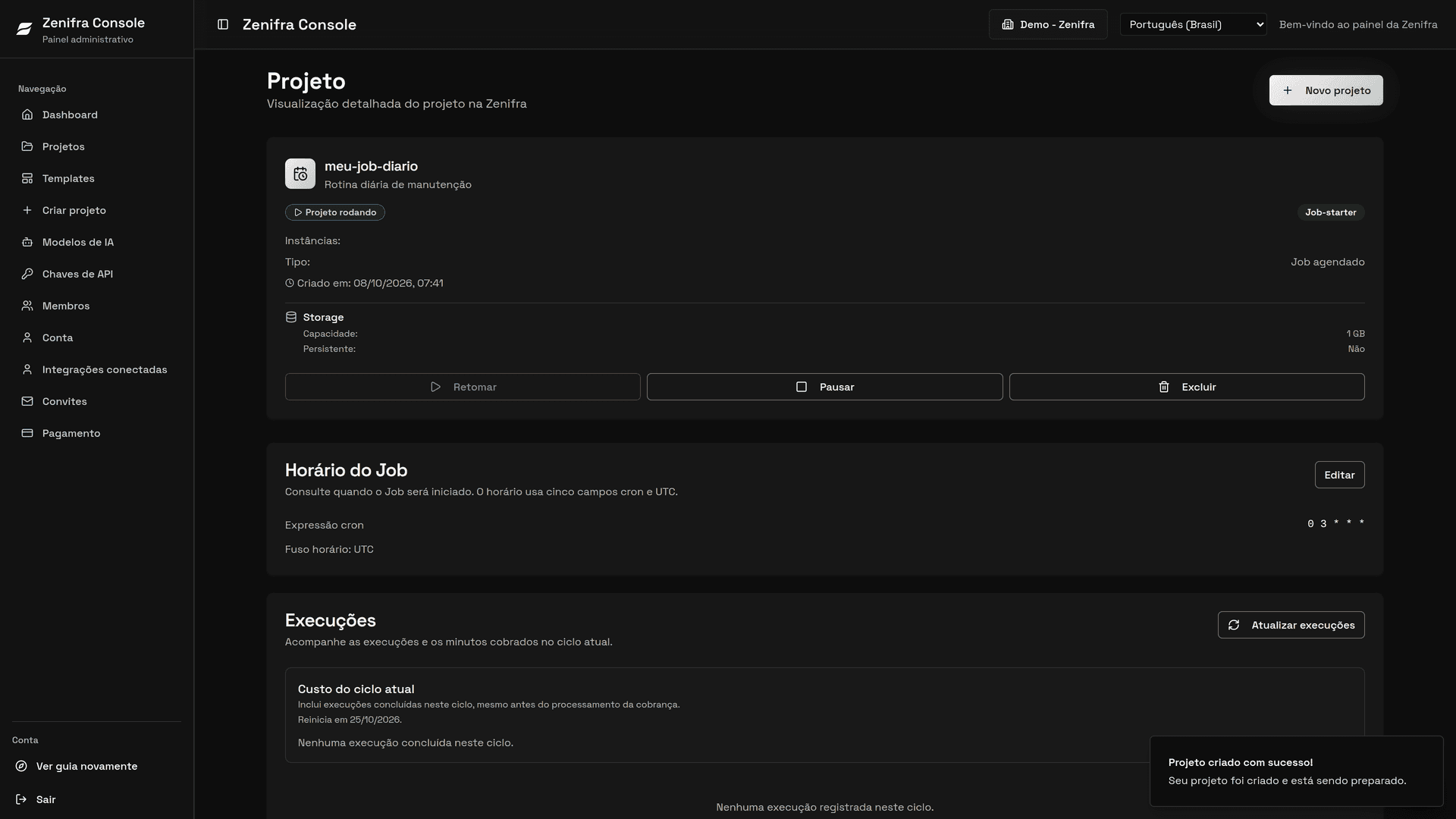
Task: Open the Português (Brasil) language dropdown
Action: click(1193, 24)
